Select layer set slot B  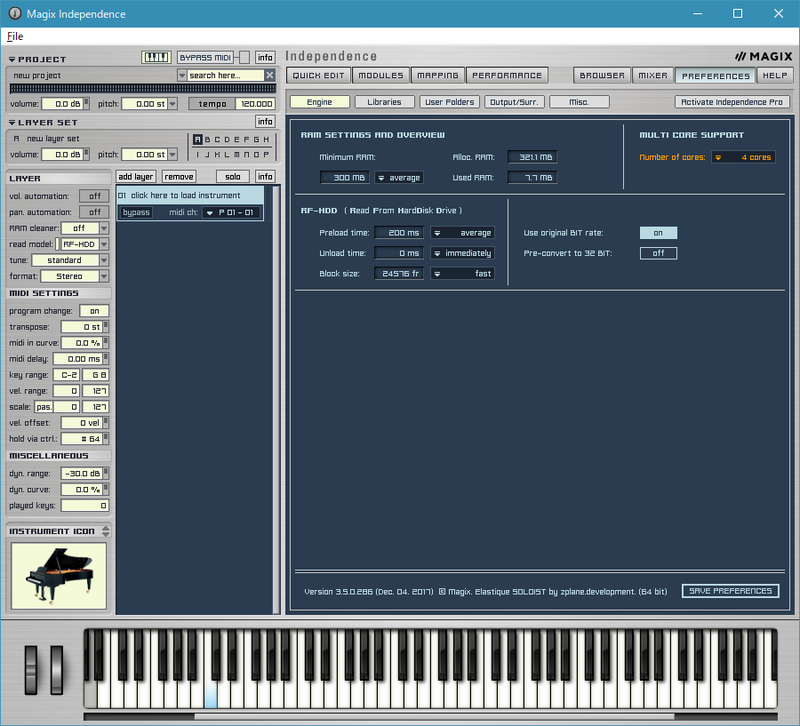coord(208,139)
